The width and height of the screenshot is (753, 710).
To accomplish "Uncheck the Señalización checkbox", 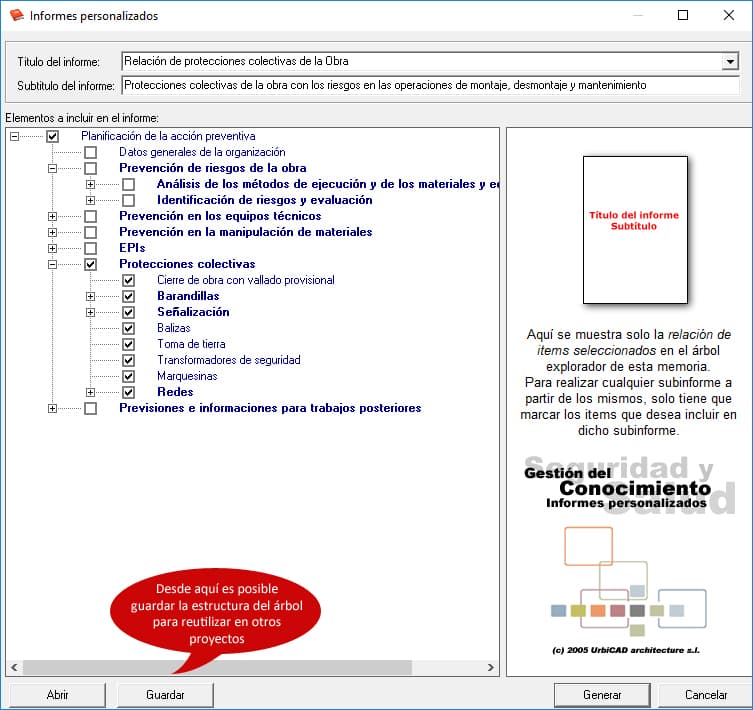I will tap(128, 312).
